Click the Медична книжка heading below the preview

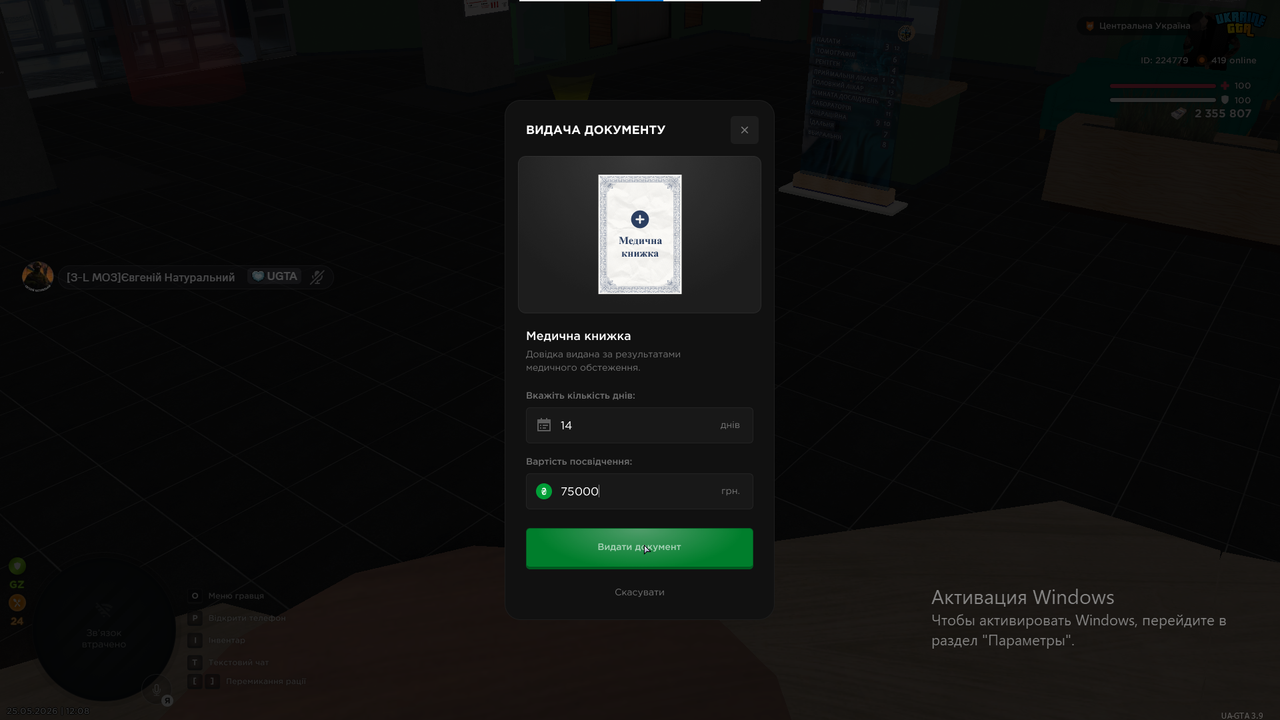click(578, 336)
